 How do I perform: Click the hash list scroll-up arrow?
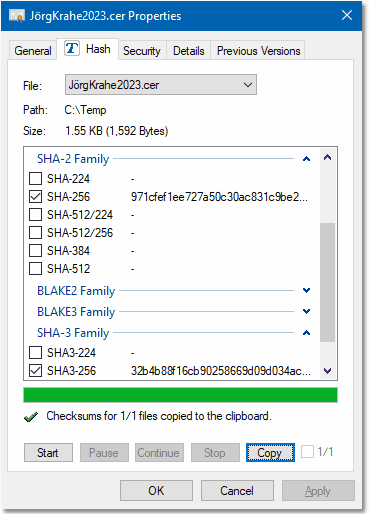(327, 157)
